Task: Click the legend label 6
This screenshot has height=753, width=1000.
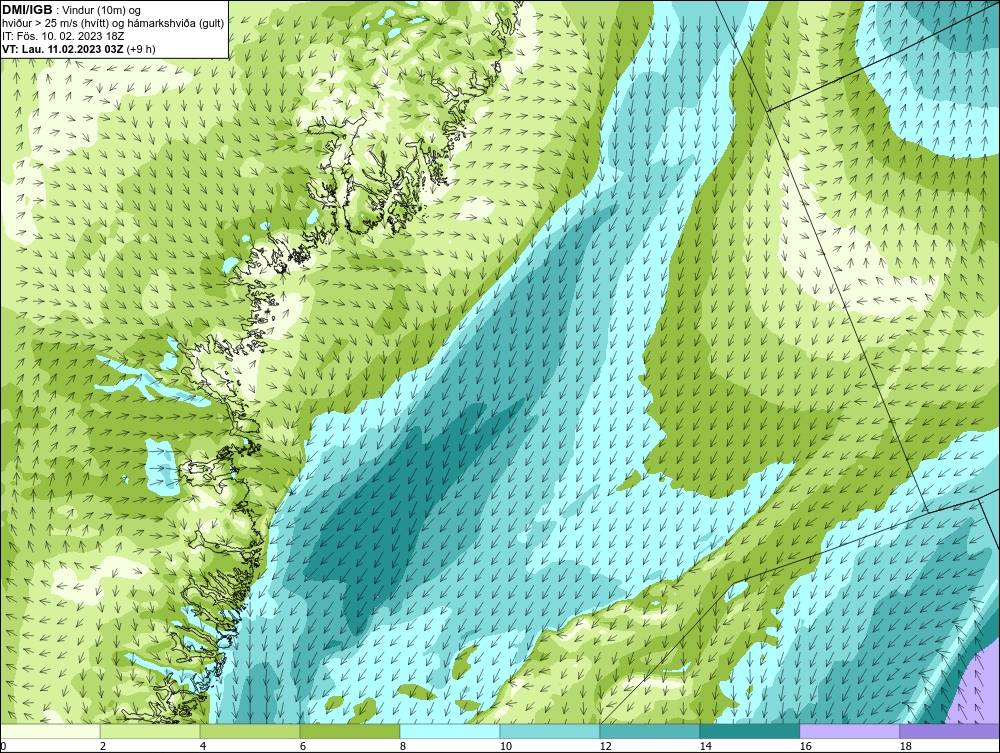Action: (302, 746)
